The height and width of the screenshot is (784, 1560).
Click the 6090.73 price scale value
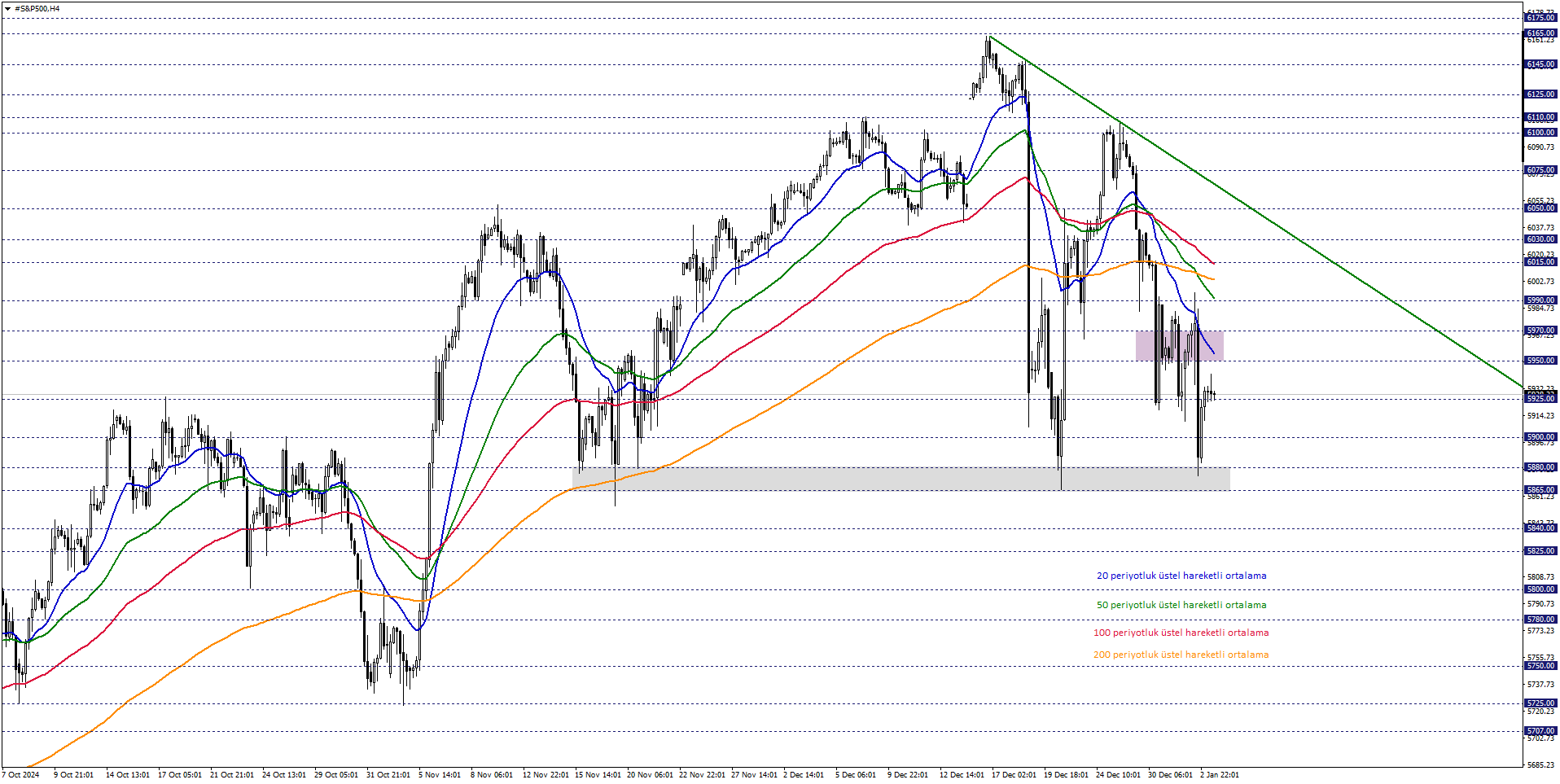click(1540, 147)
